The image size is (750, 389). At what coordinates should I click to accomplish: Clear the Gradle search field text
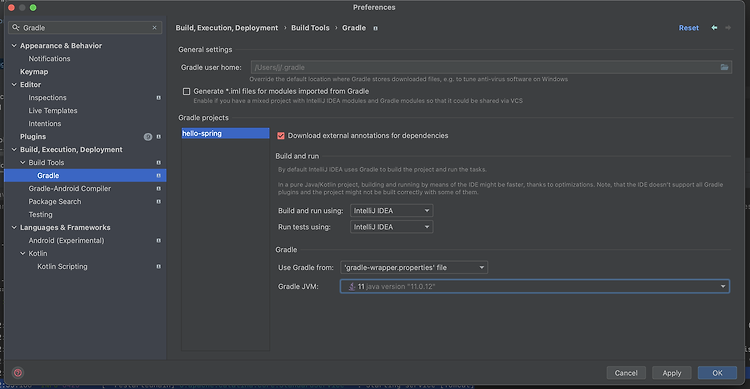(154, 28)
